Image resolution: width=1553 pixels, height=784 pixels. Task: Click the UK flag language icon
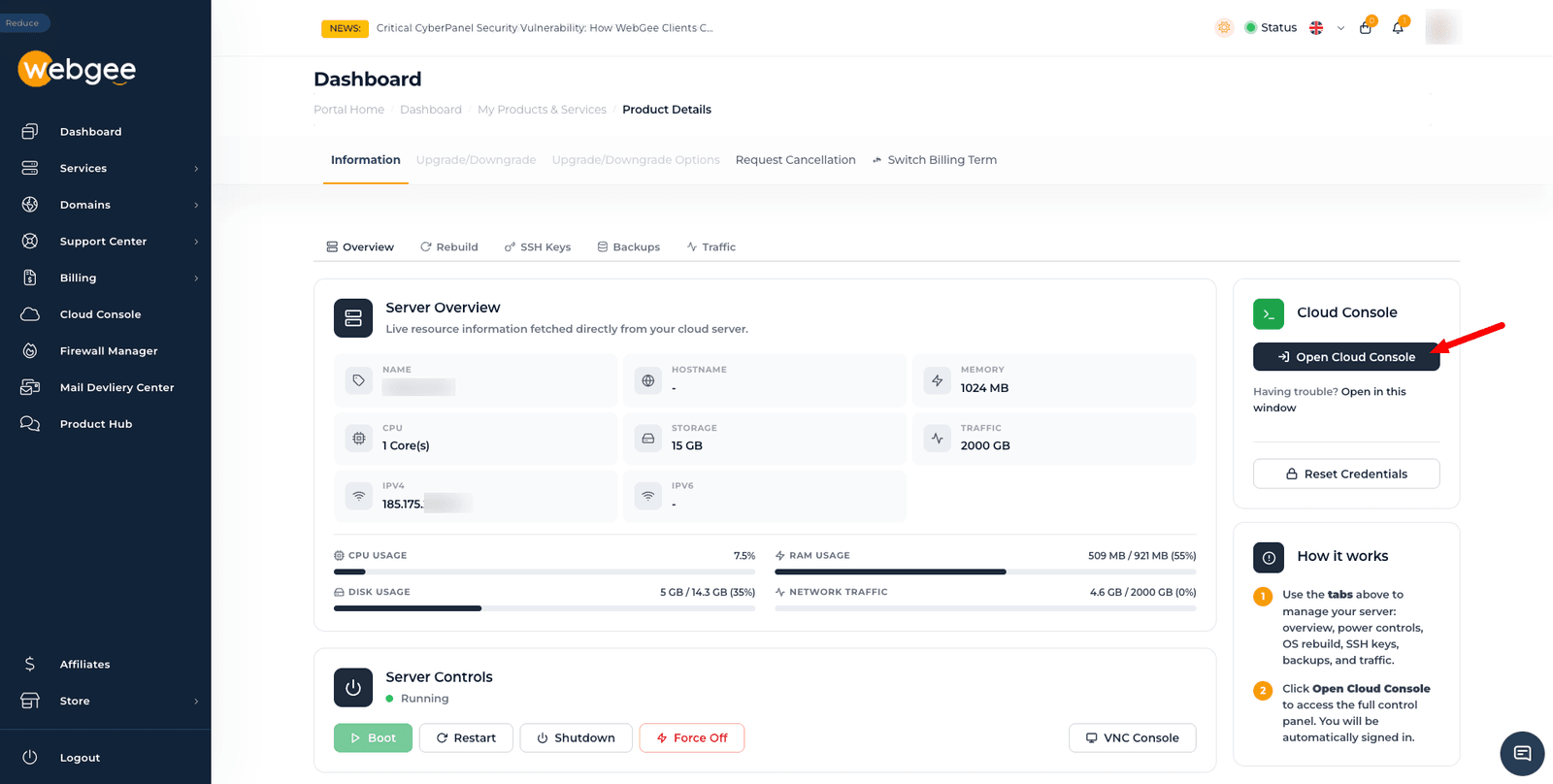pyautogui.click(x=1316, y=27)
